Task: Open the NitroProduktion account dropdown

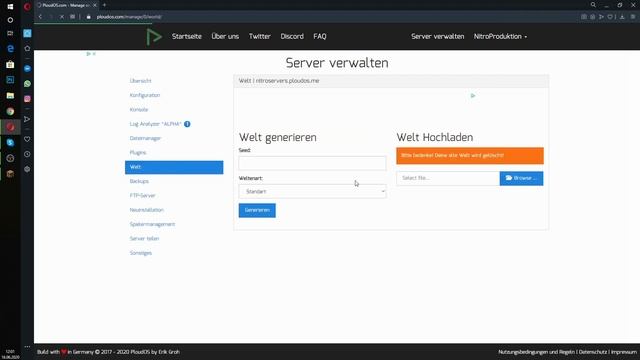Action: pyautogui.click(x=500, y=36)
